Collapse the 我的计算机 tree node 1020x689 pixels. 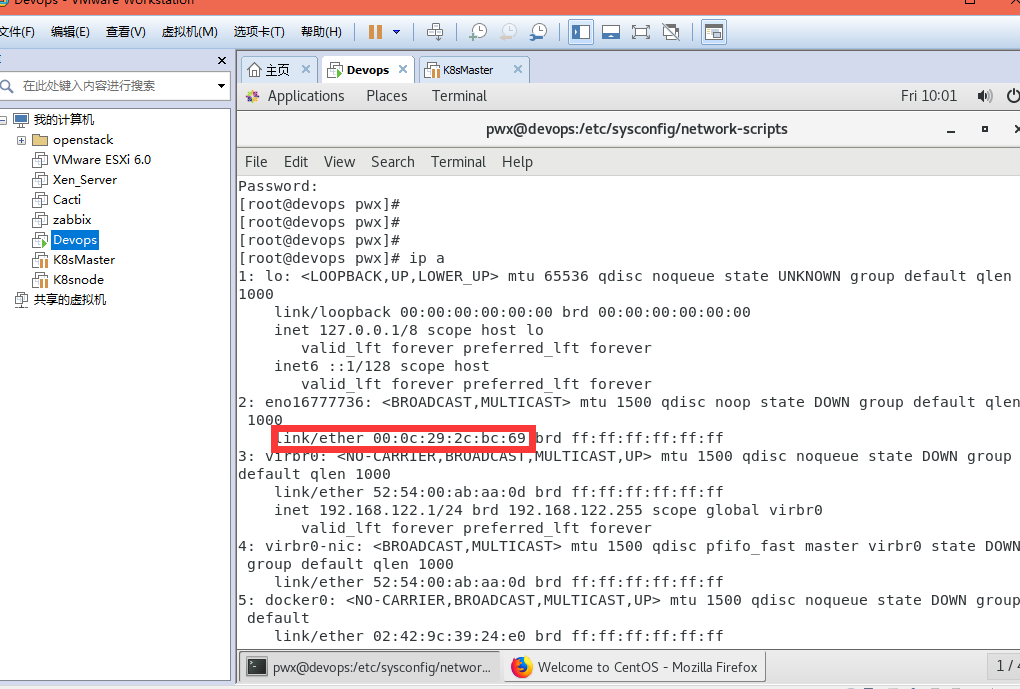point(7,119)
